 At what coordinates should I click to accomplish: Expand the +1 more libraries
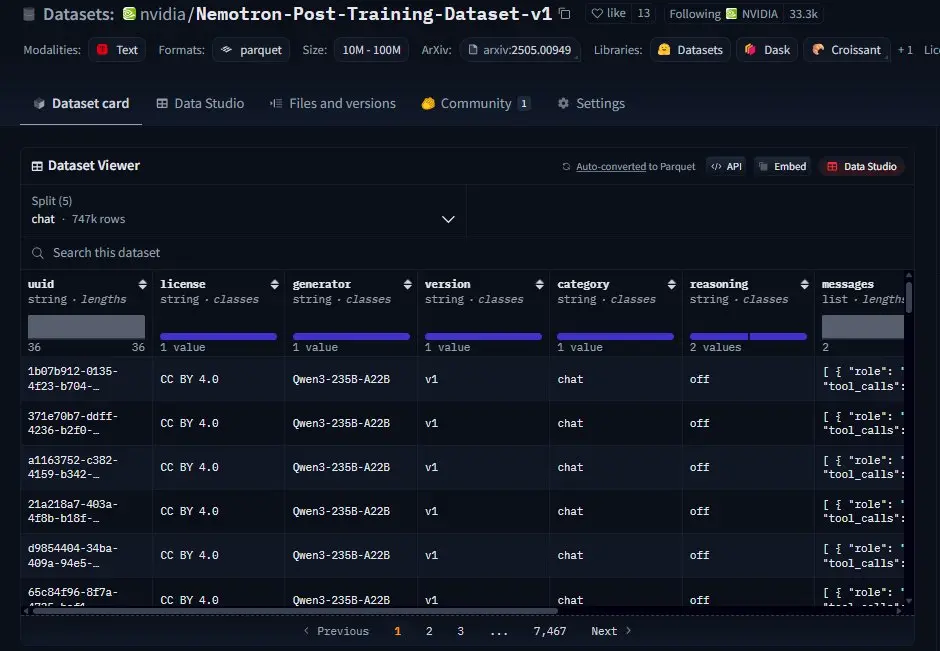pyautogui.click(x=905, y=50)
